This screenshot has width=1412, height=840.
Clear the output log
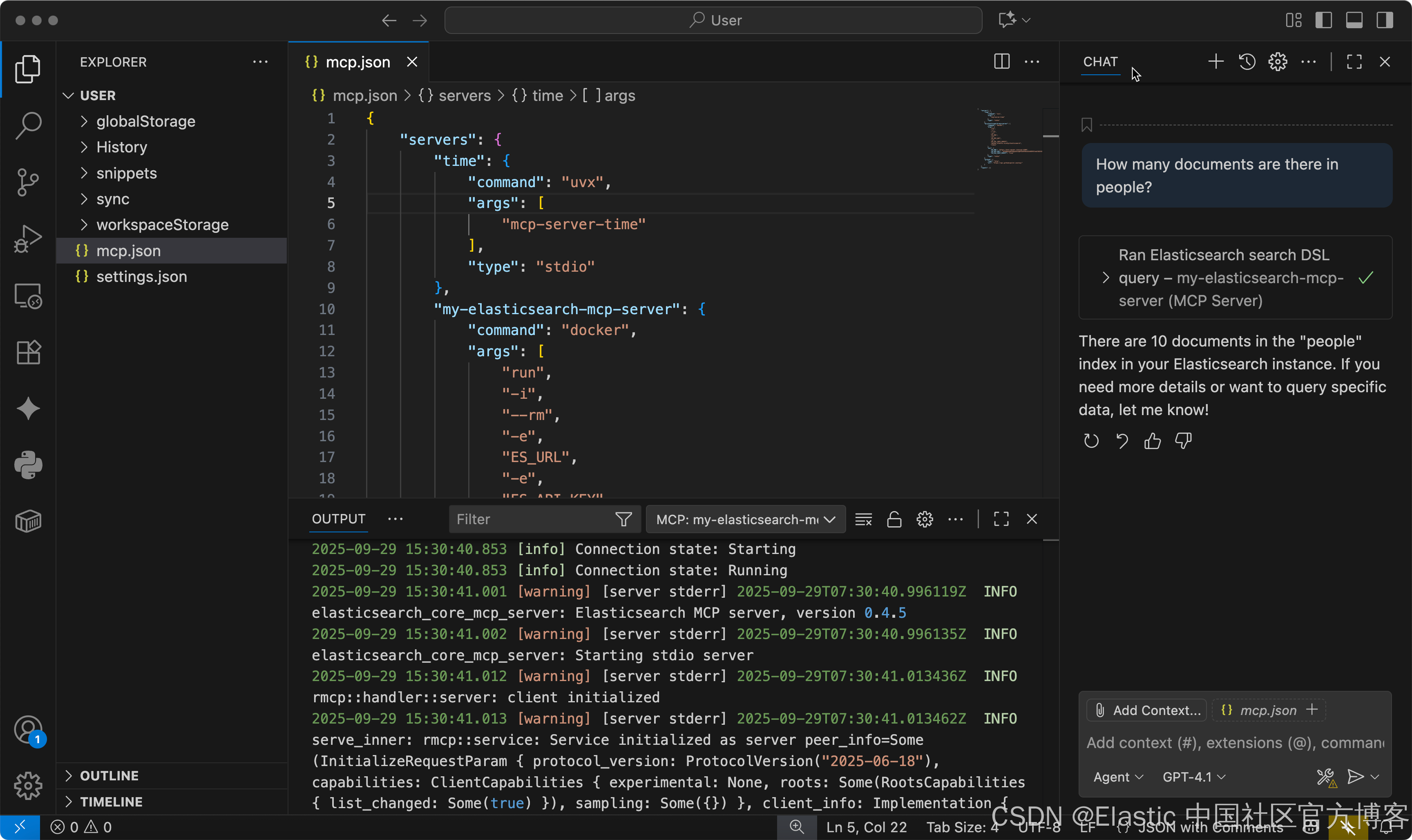[863, 519]
